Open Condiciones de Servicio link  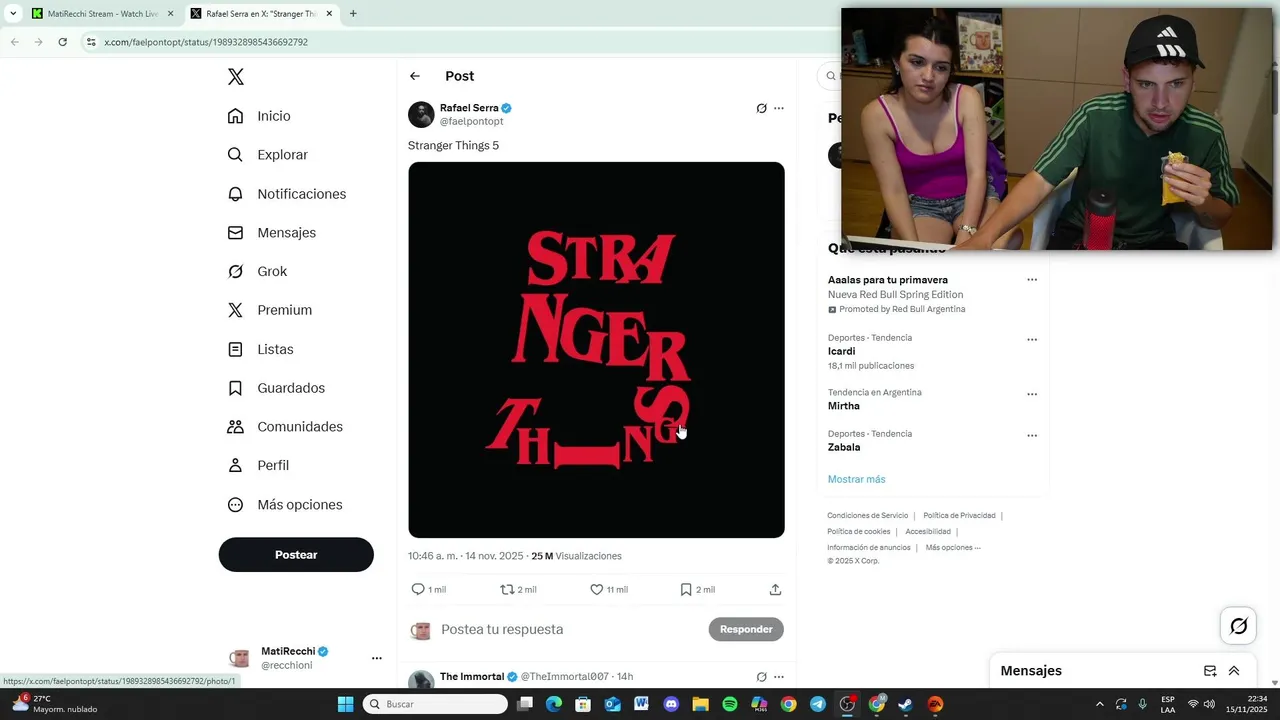tap(867, 516)
